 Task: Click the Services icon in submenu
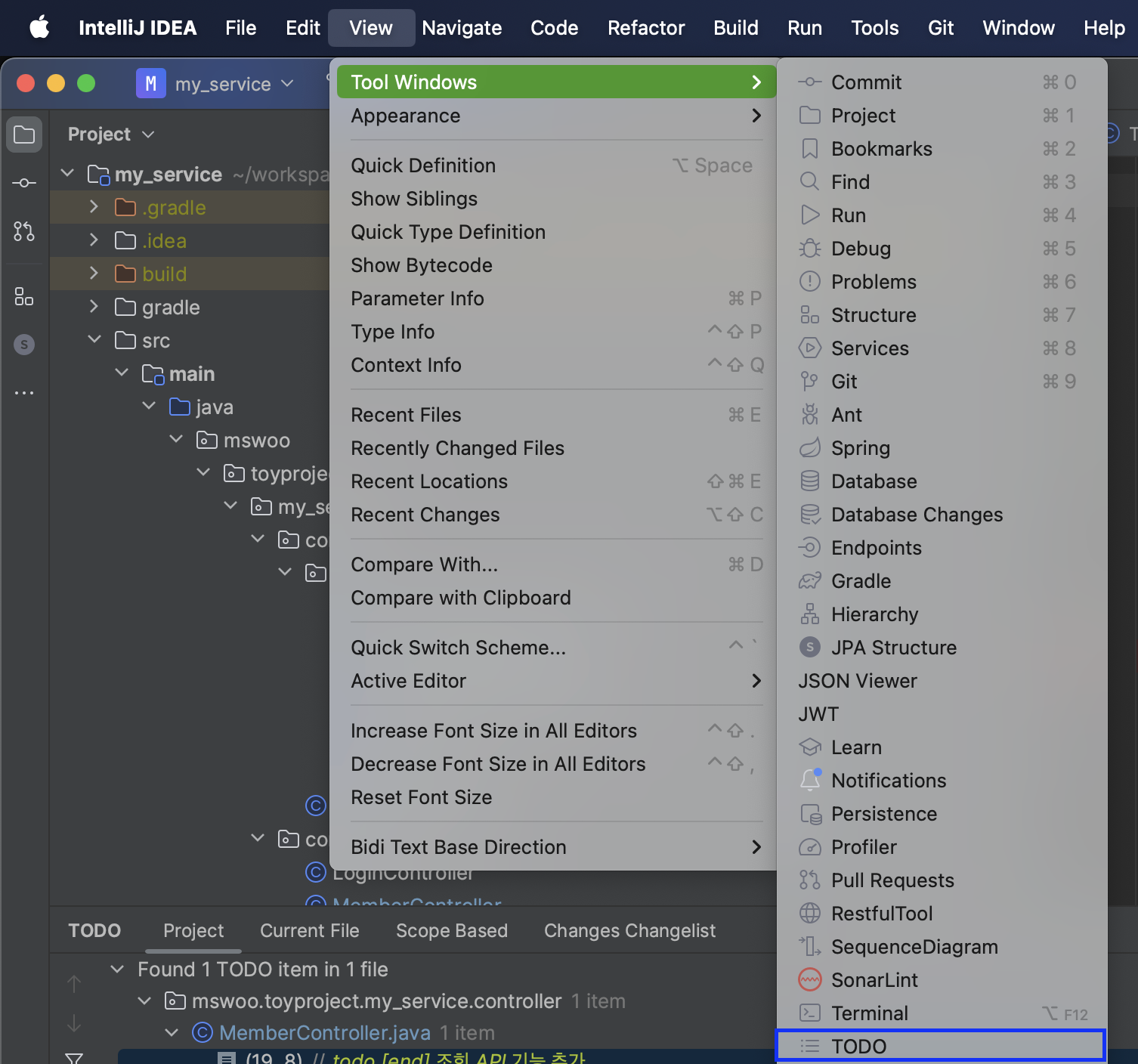click(x=810, y=348)
